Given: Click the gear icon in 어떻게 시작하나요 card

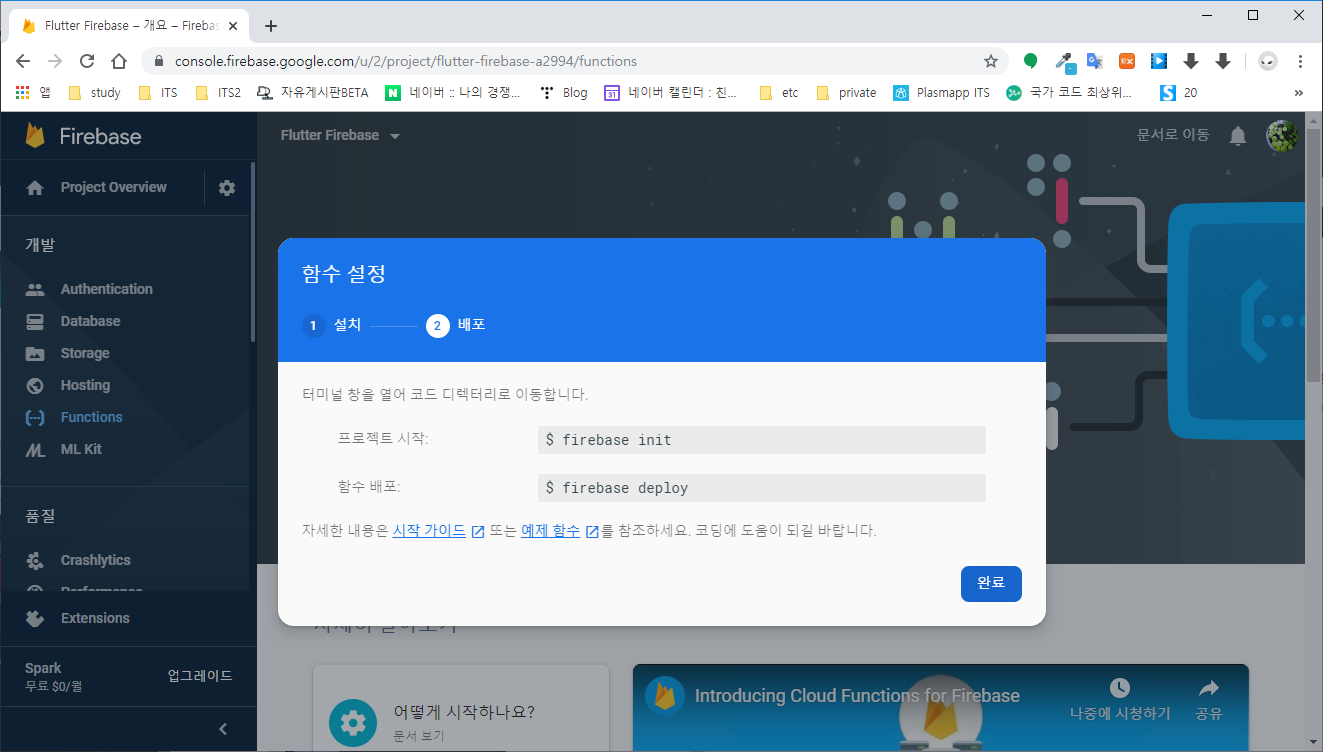Looking at the screenshot, I should [x=352, y=722].
